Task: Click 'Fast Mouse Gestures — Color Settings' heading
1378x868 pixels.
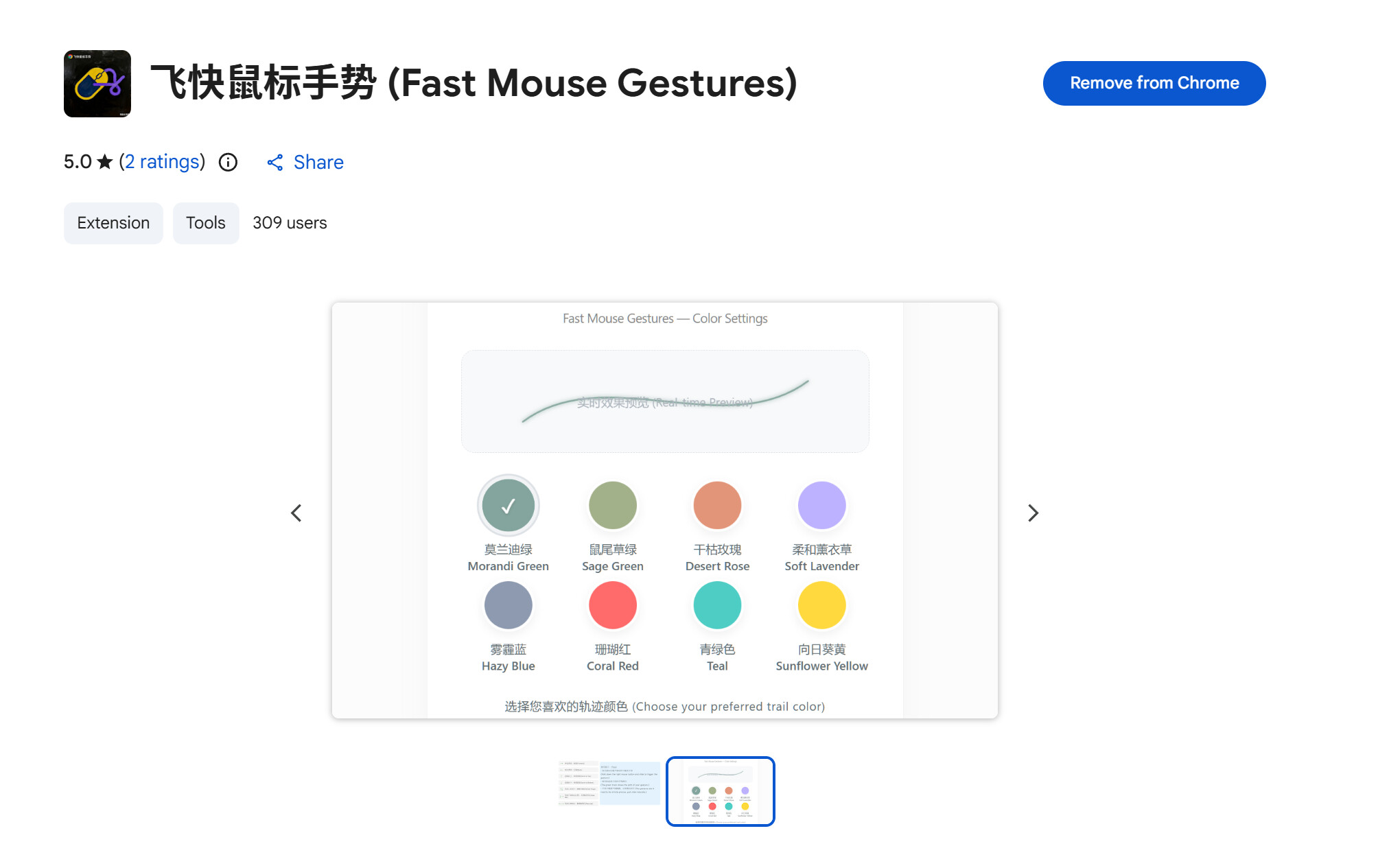Action: (665, 318)
